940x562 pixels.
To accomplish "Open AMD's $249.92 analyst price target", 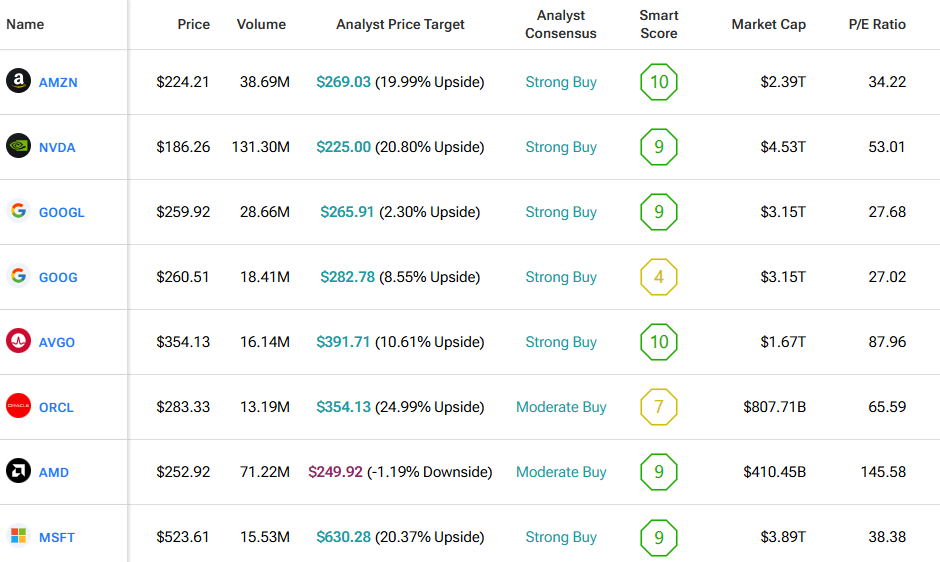I will (335, 472).
